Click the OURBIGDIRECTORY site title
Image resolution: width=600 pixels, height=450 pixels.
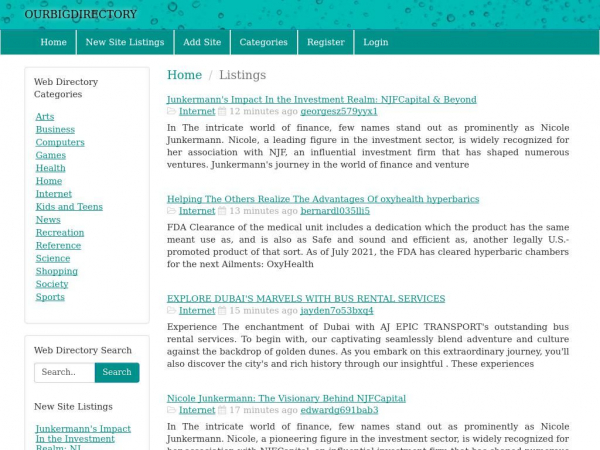tap(80, 14)
